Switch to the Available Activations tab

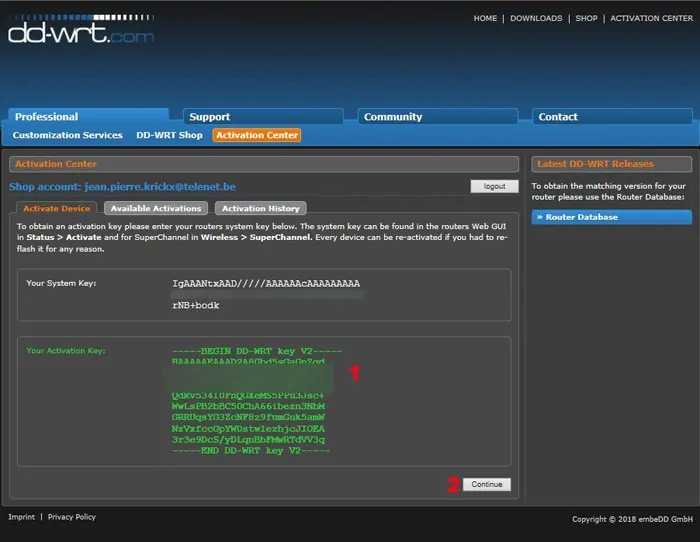pos(156,208)
